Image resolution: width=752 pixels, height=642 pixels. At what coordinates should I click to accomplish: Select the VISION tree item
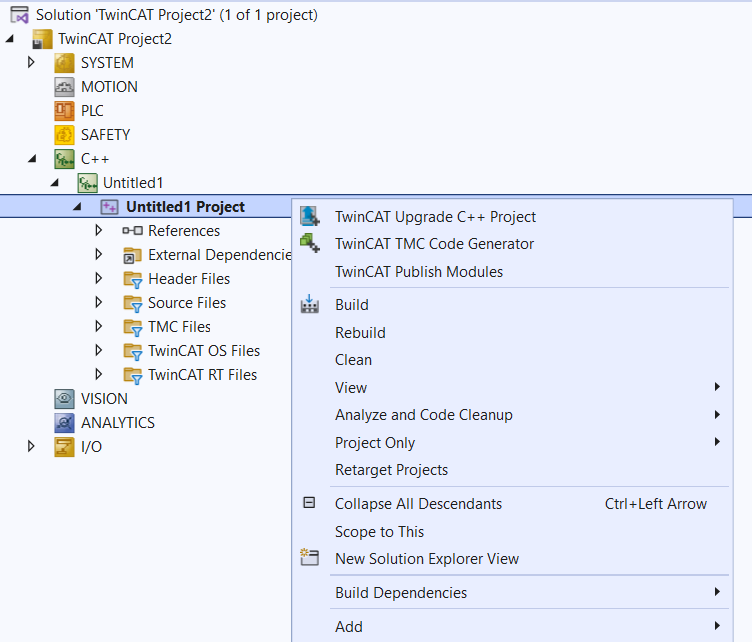tap(104, 399)
